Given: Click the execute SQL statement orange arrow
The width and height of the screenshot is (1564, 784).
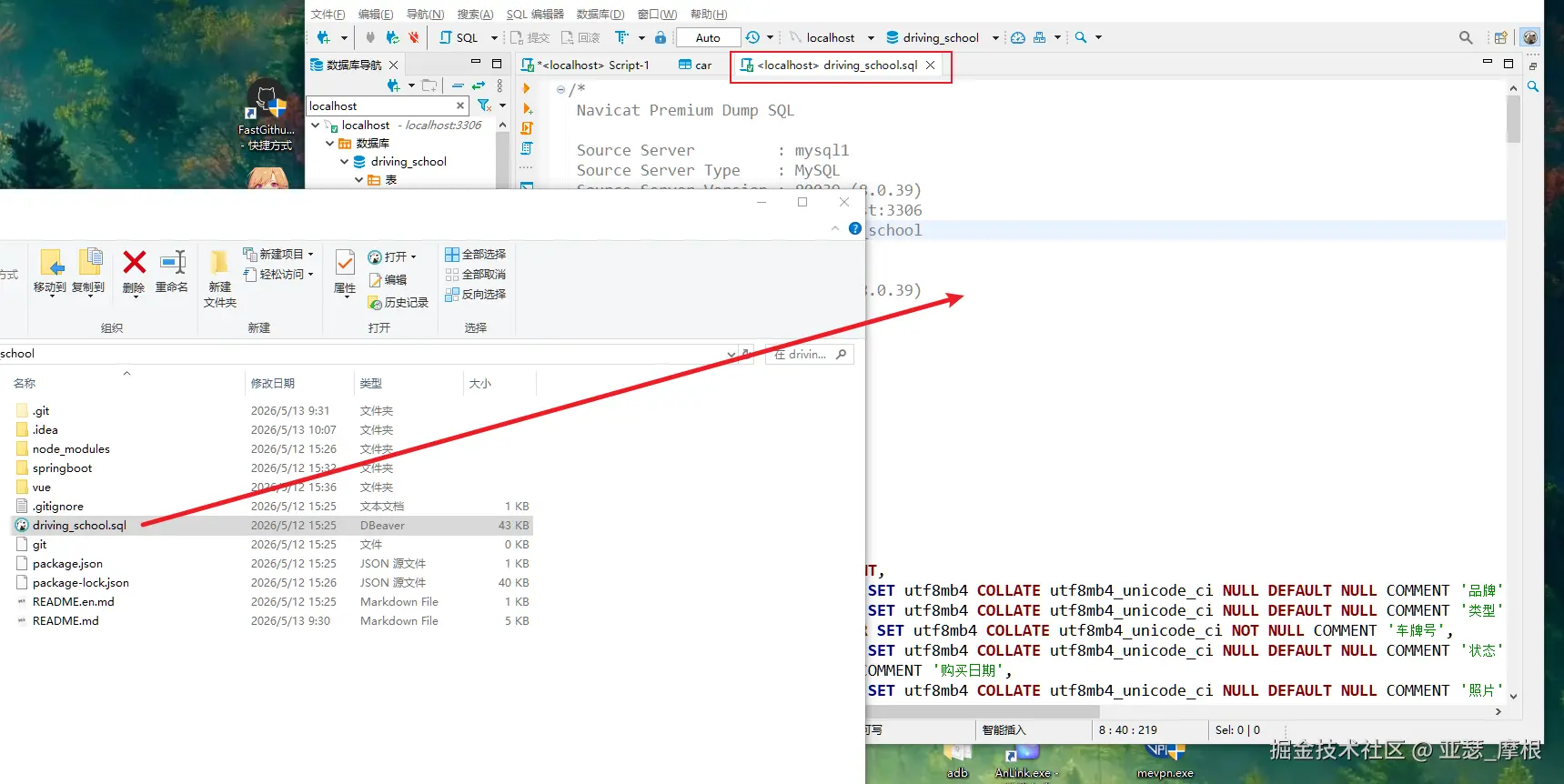Looking at the screenshot, I should point(527,88).
